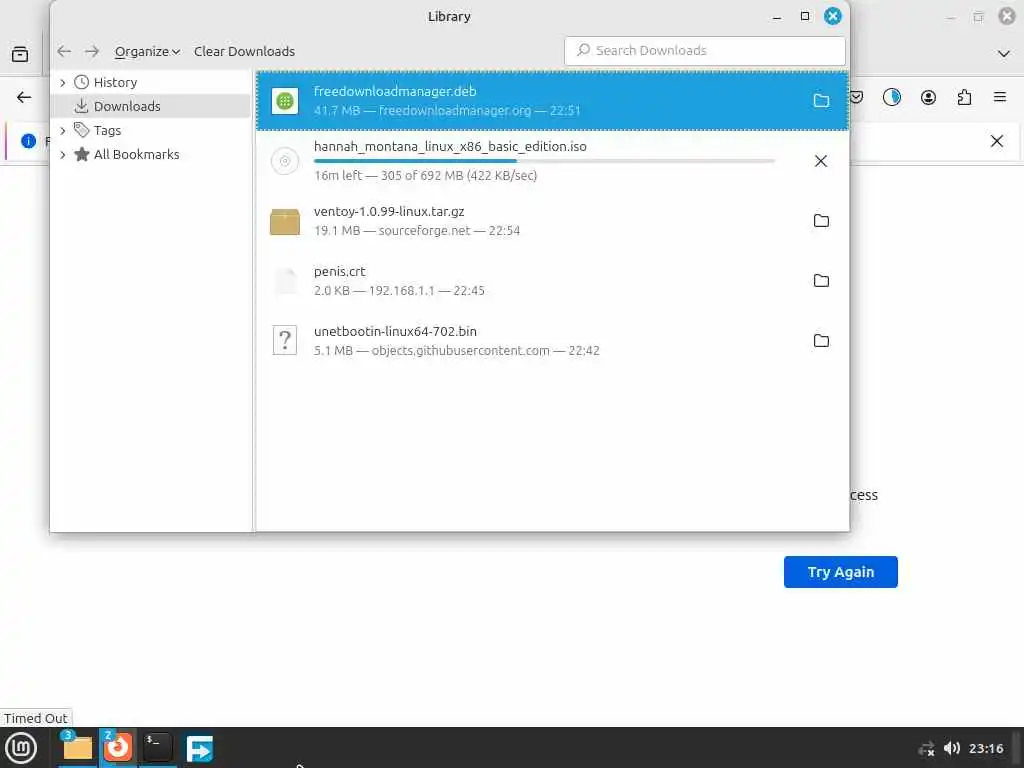1024x768 pixels.
Task: Click the ventoy archive package icon
Action: pos(285,221)
